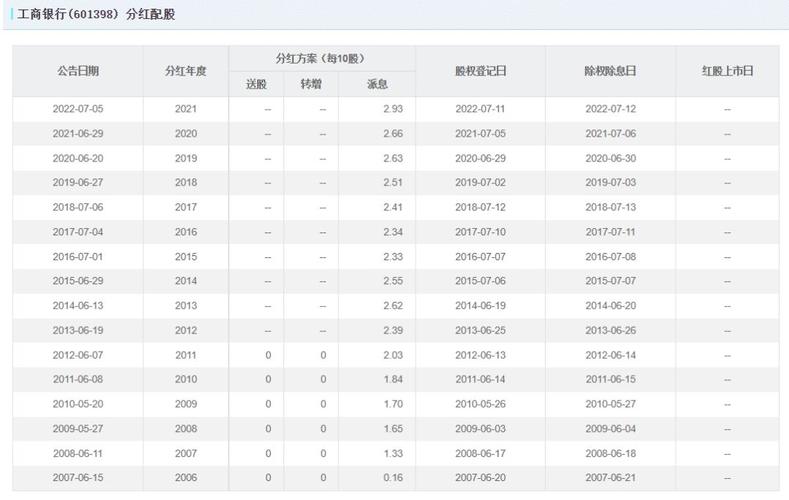The width and height of the screenshot is (789, 500).
Task: Select the 红股上市日 column header
Action: click(728, 71)
